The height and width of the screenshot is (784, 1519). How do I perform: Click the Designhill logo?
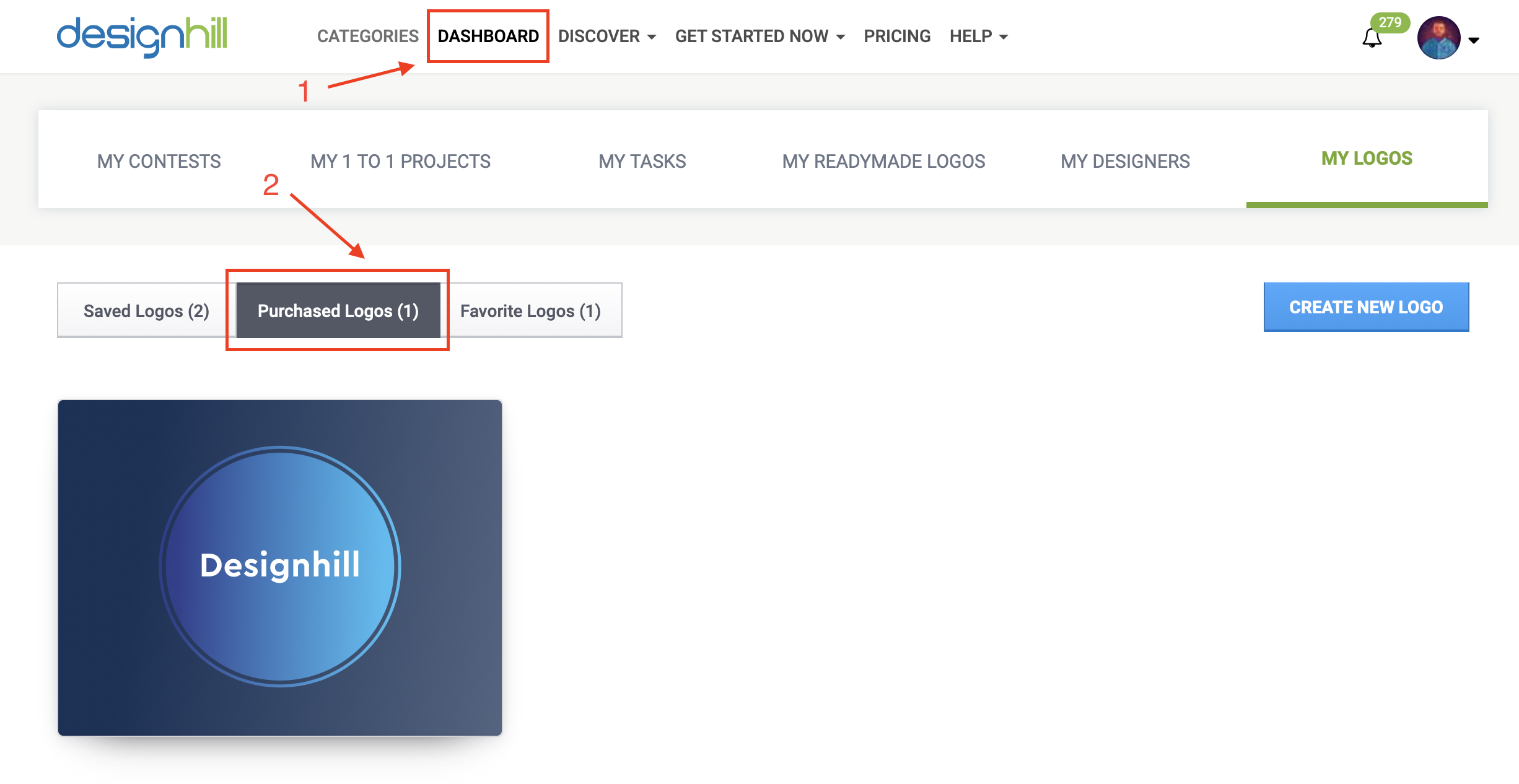click(x=142, y=37)
